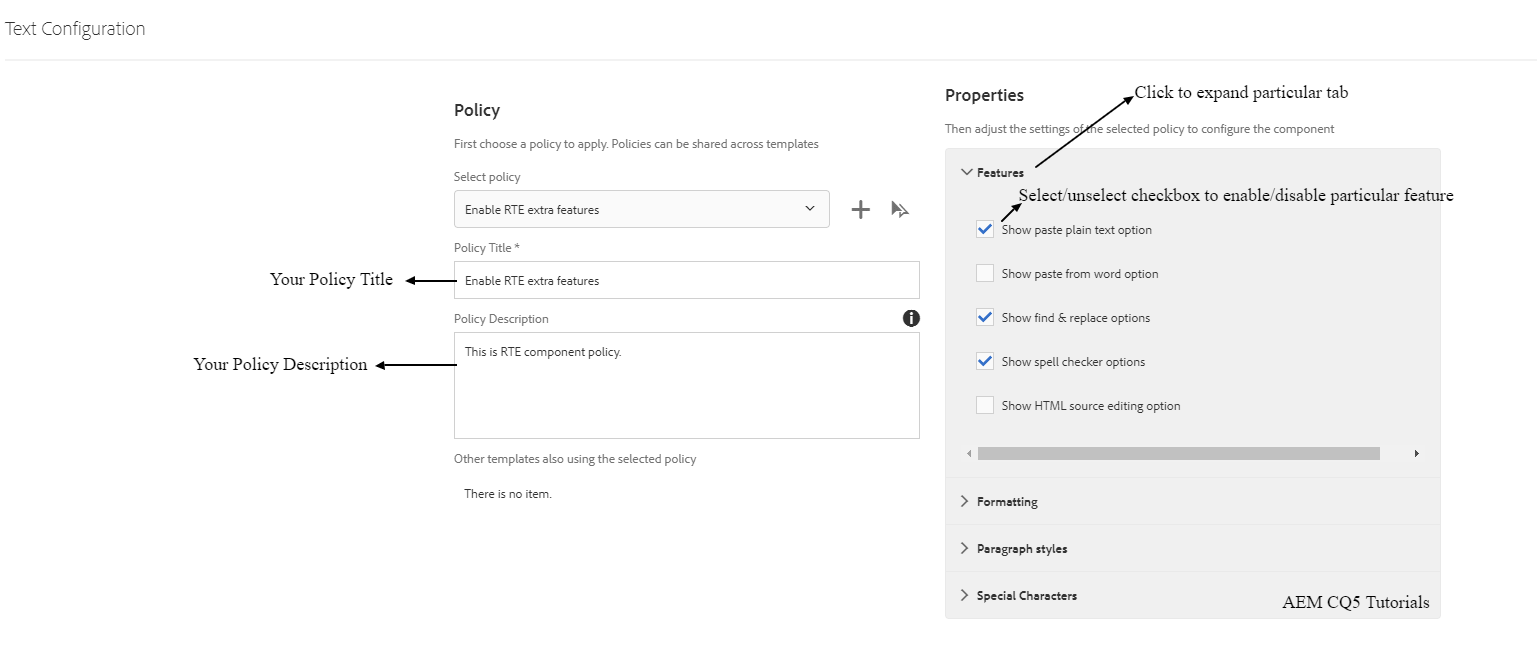Click the info icon beside Policy Description

[x=910, y=318]
